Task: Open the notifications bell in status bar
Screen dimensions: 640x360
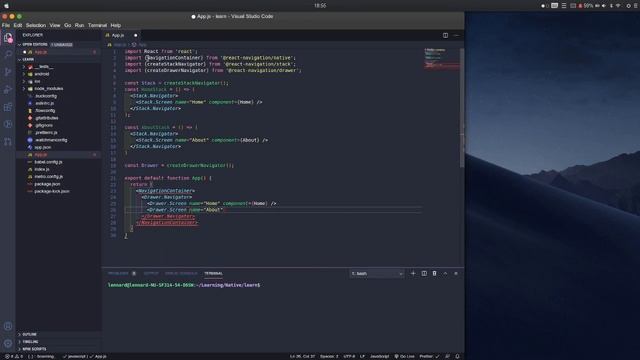Action: click(x=458, y=356)
